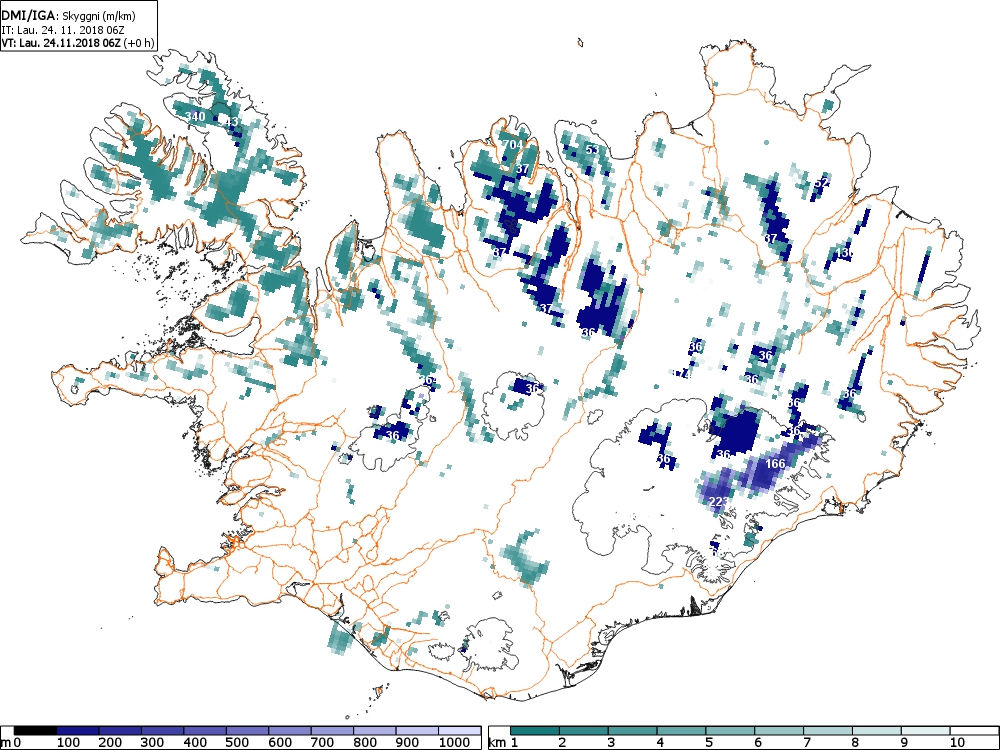Click the '500' label on the metre scale
Image resolution: width=1000 pixels, height=750 pixels.
(x=237, y=742)
